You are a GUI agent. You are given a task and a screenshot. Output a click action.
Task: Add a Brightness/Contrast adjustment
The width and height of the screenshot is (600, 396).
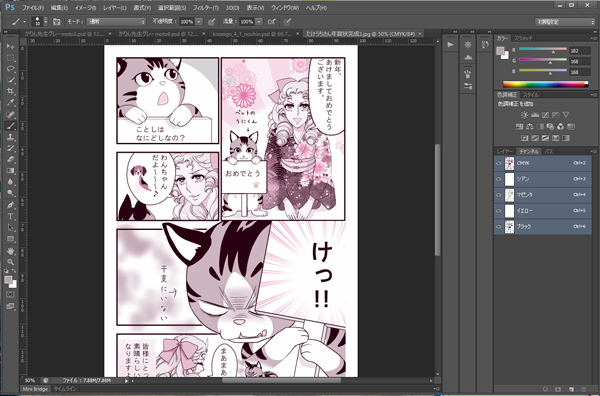(524, 115)
